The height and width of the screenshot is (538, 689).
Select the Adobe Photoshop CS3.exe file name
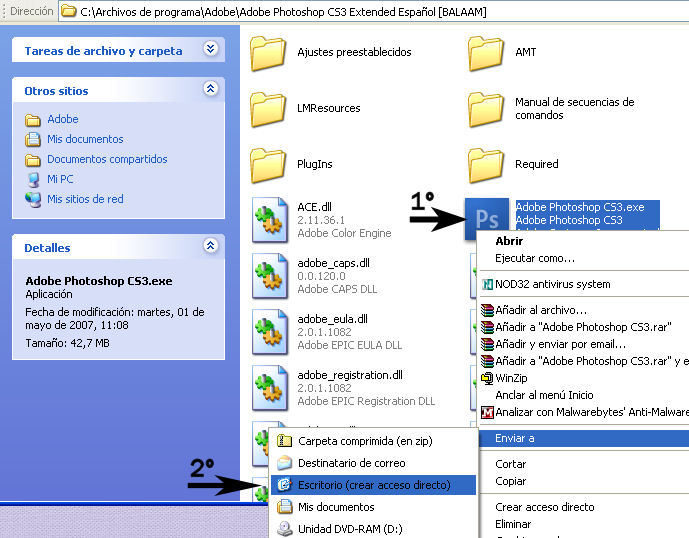coord(580,207)
